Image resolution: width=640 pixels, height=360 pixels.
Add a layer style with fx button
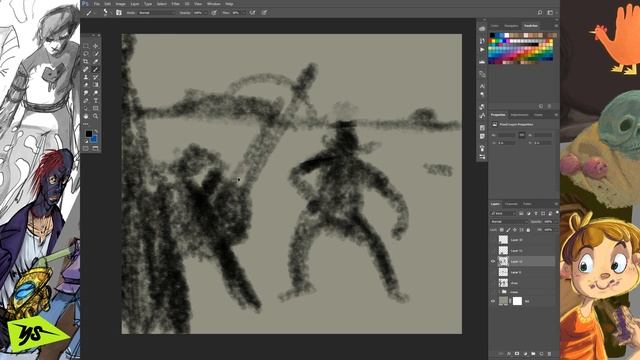pyautogui.click(x=509, y=353)
